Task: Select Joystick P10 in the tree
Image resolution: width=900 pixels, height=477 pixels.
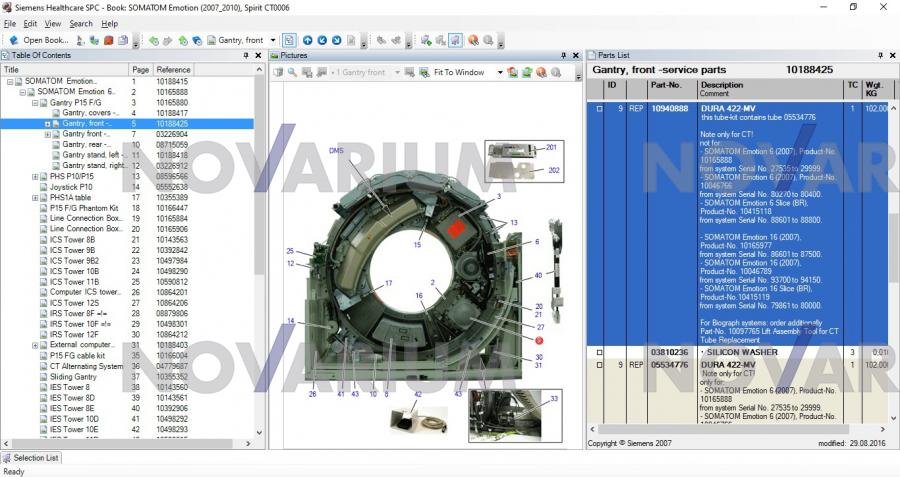Action: tap(71, 186)
